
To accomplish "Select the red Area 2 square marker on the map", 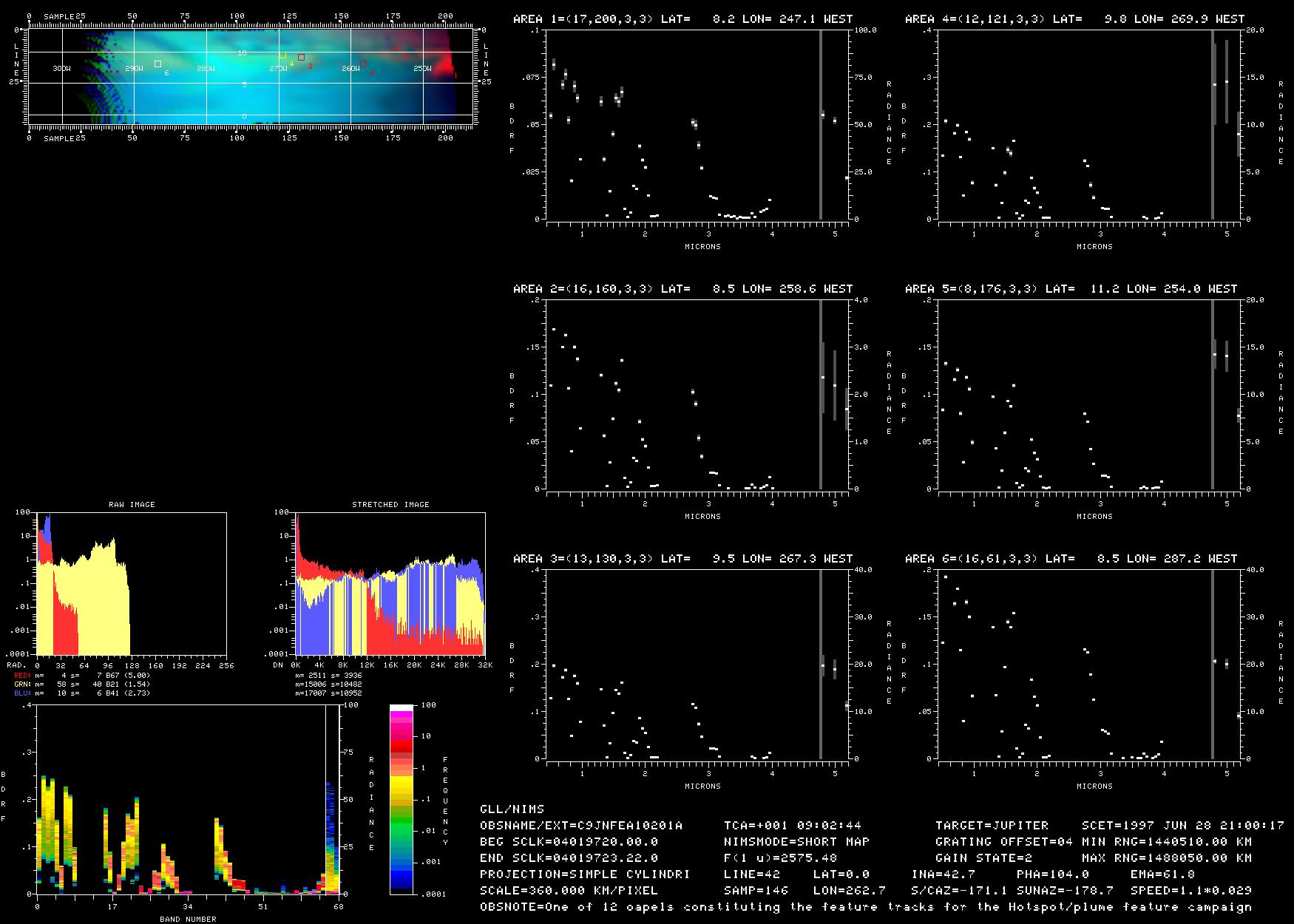I will (x=363, y=64).
